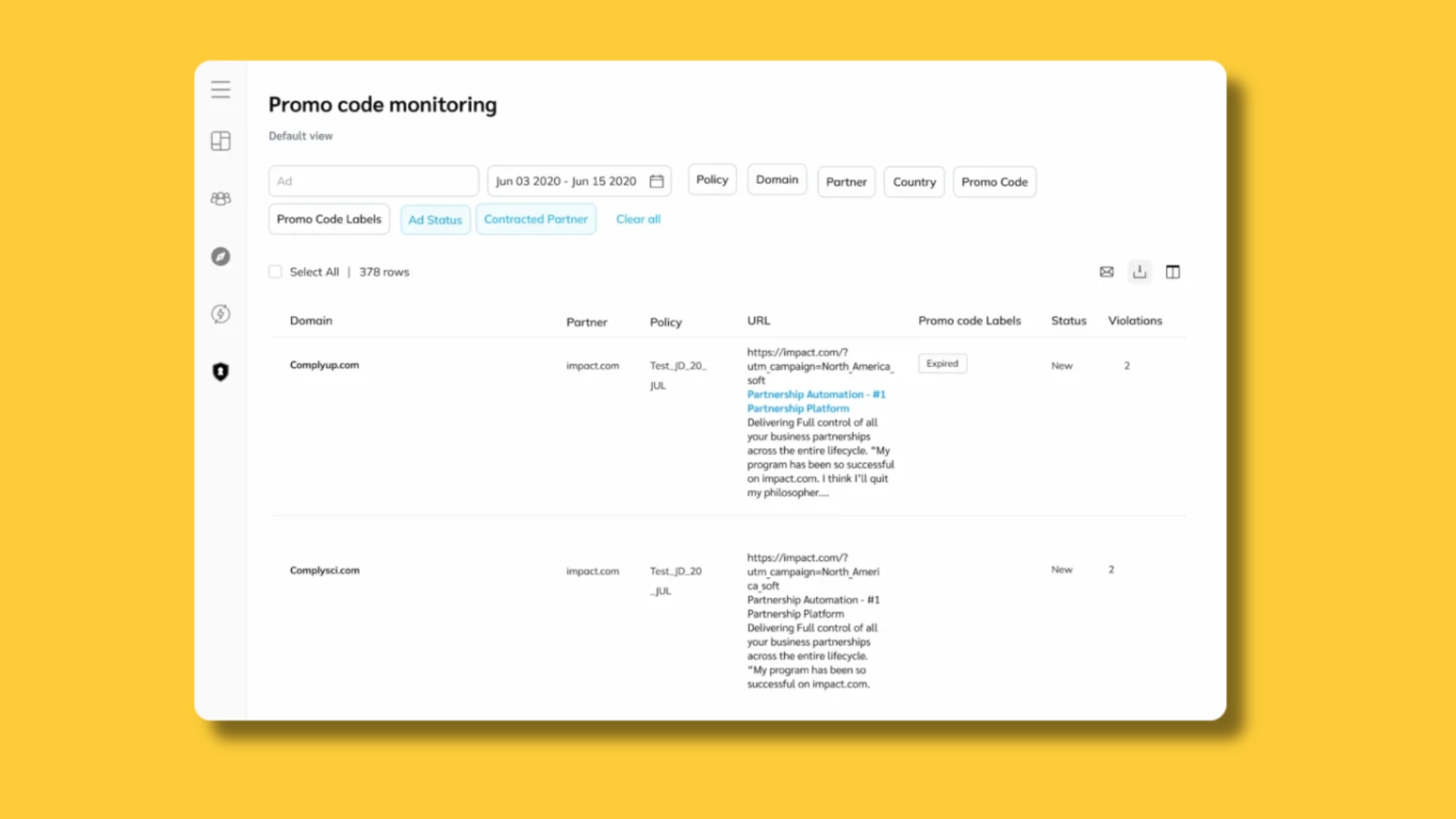Open the calendar date picker icon
This screenshot has height=819, width=1456.
pyautogui.click(x=657, y=180)
